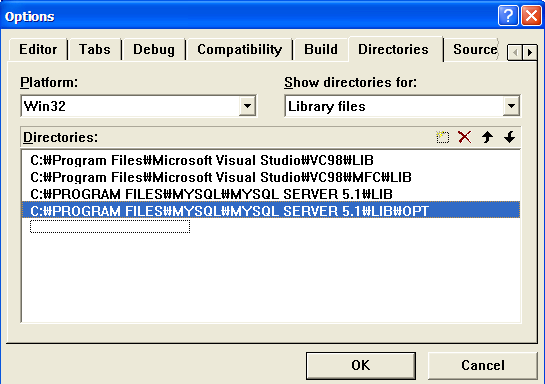Screen dimensions: 545x384
Task: Show tabs further left with arrow
Action: 515,52
